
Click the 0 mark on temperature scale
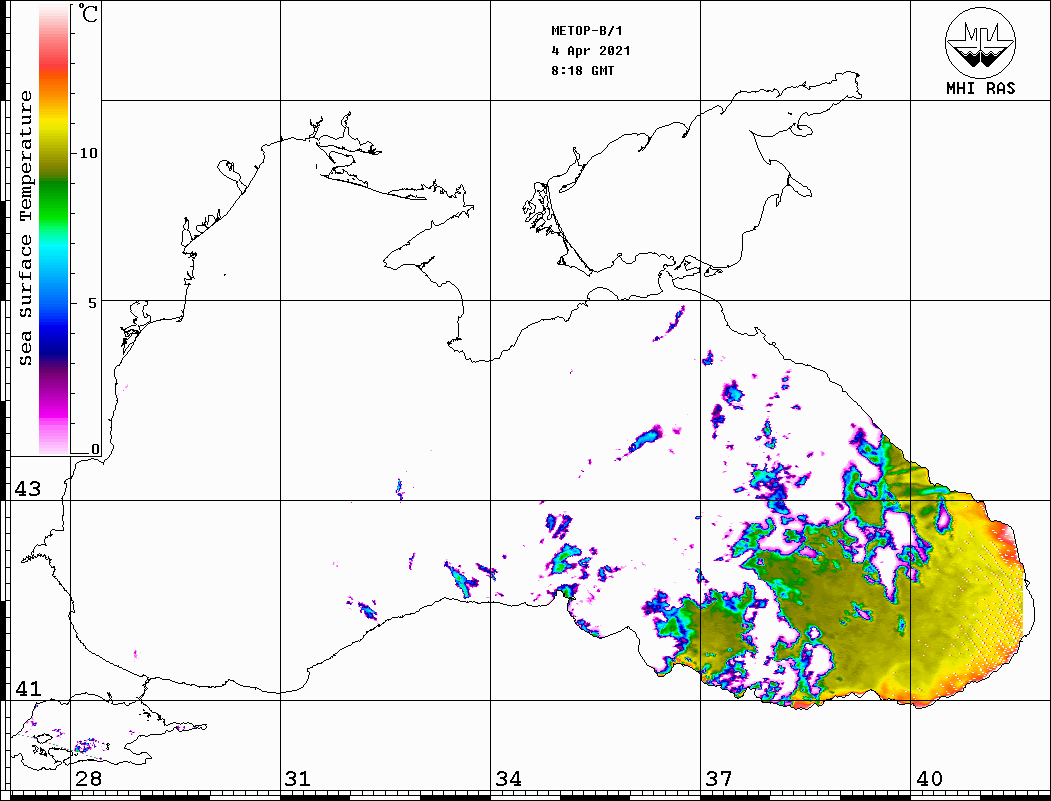95,449
